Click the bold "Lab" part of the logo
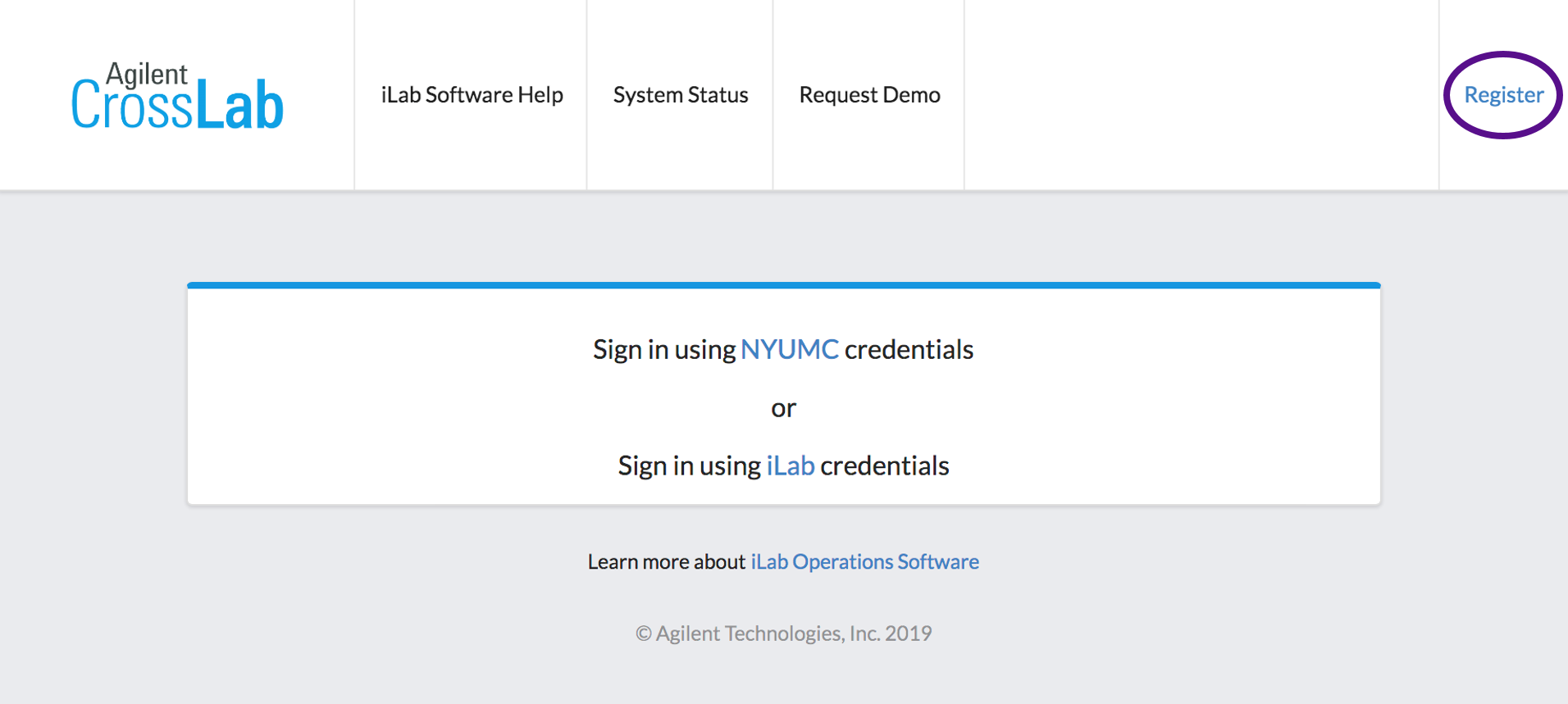This screenshot has width=1568, height=704. click(x=240, y=107)
